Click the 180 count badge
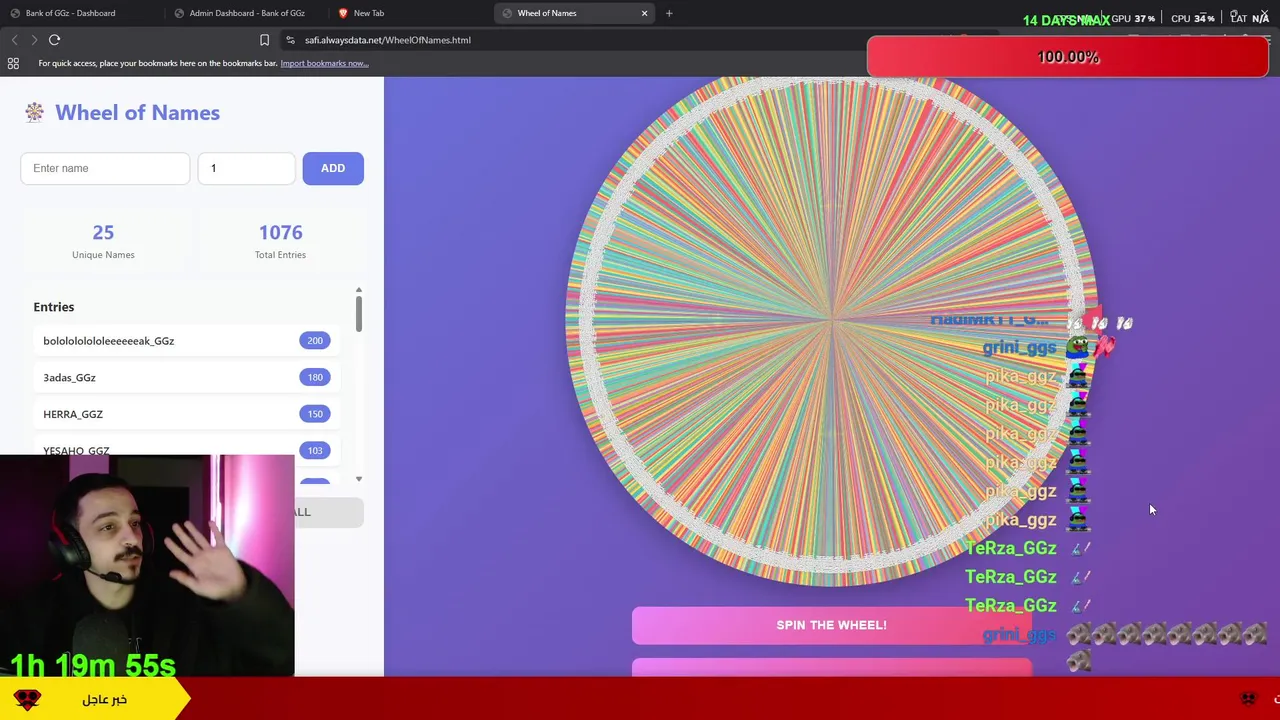 click(x=315, y=377)
